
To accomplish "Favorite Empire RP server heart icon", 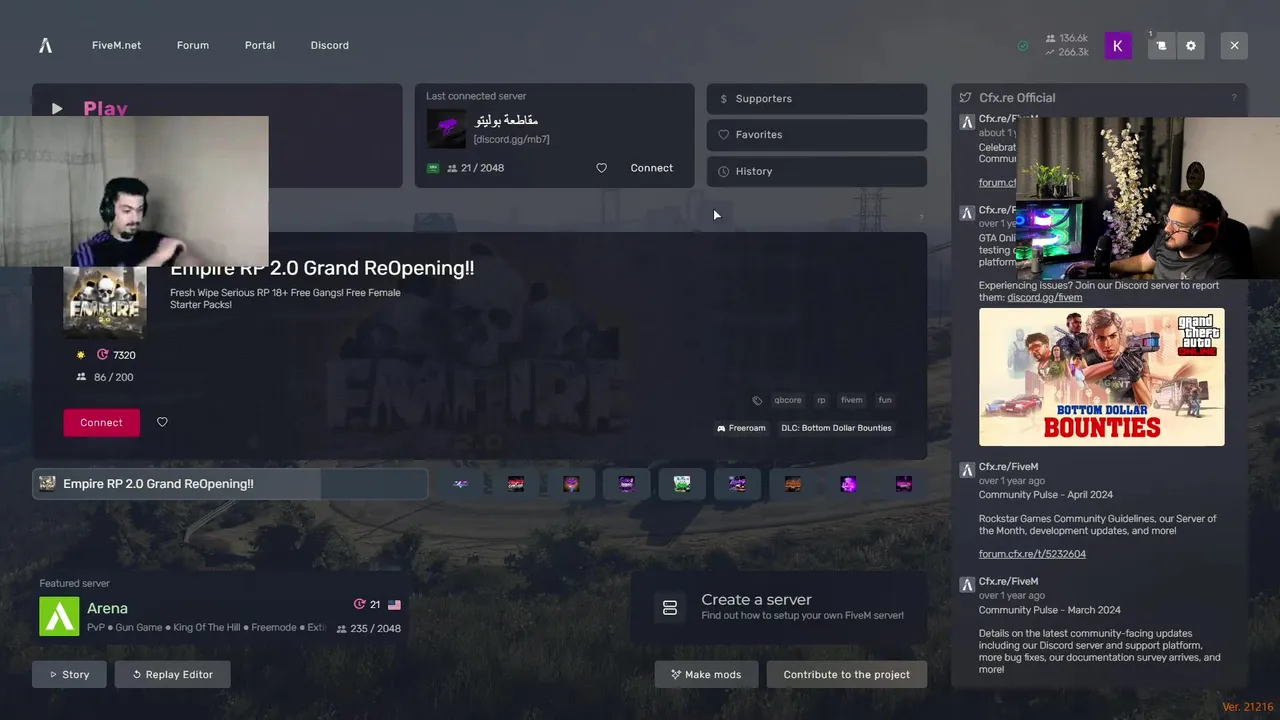I will click(x=162, y=423).
